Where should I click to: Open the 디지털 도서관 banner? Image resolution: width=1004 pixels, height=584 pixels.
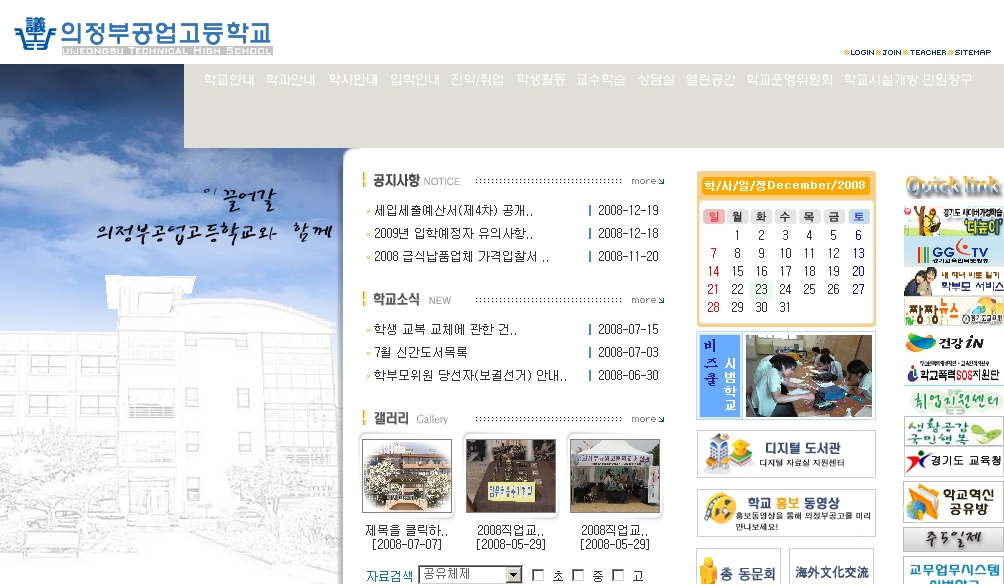coord(786,453)
